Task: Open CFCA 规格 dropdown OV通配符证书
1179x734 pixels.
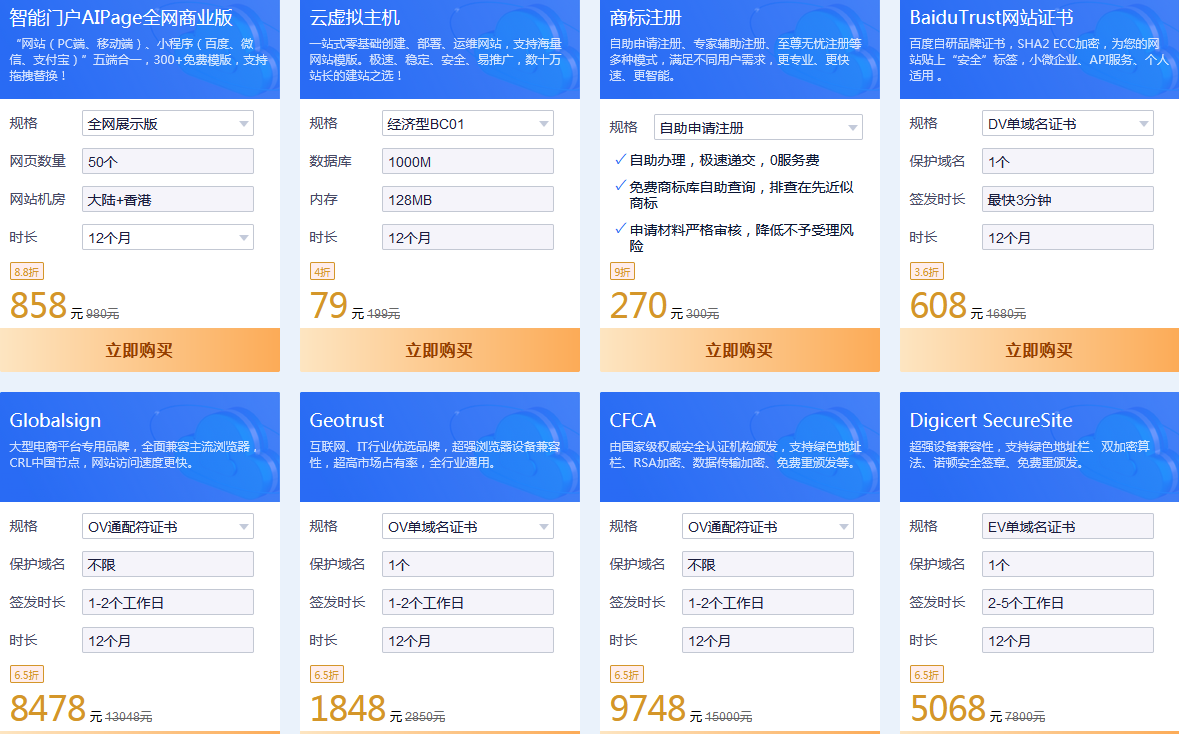Action: 768,526
